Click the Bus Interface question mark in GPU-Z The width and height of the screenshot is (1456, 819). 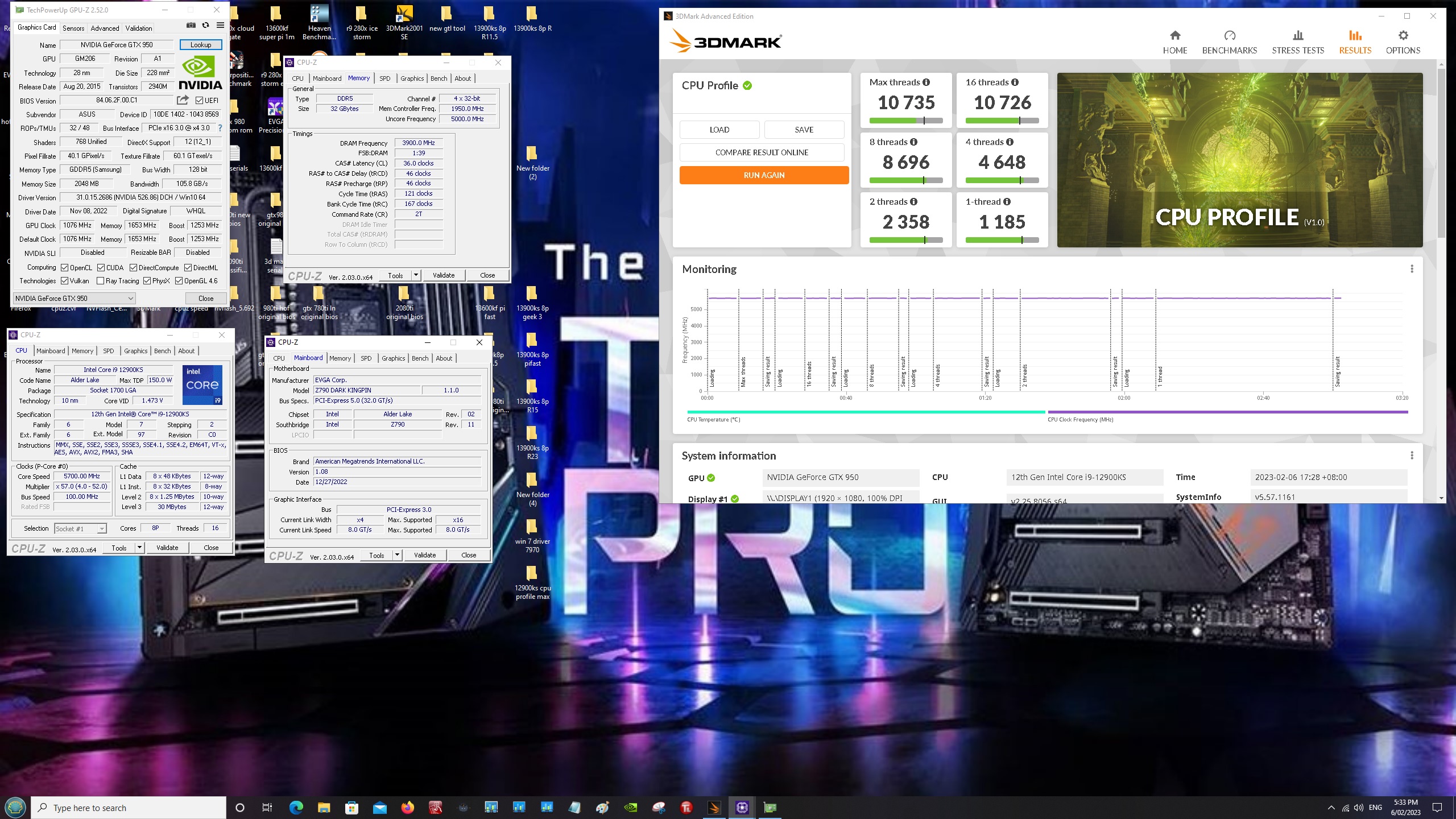[220, 128]
